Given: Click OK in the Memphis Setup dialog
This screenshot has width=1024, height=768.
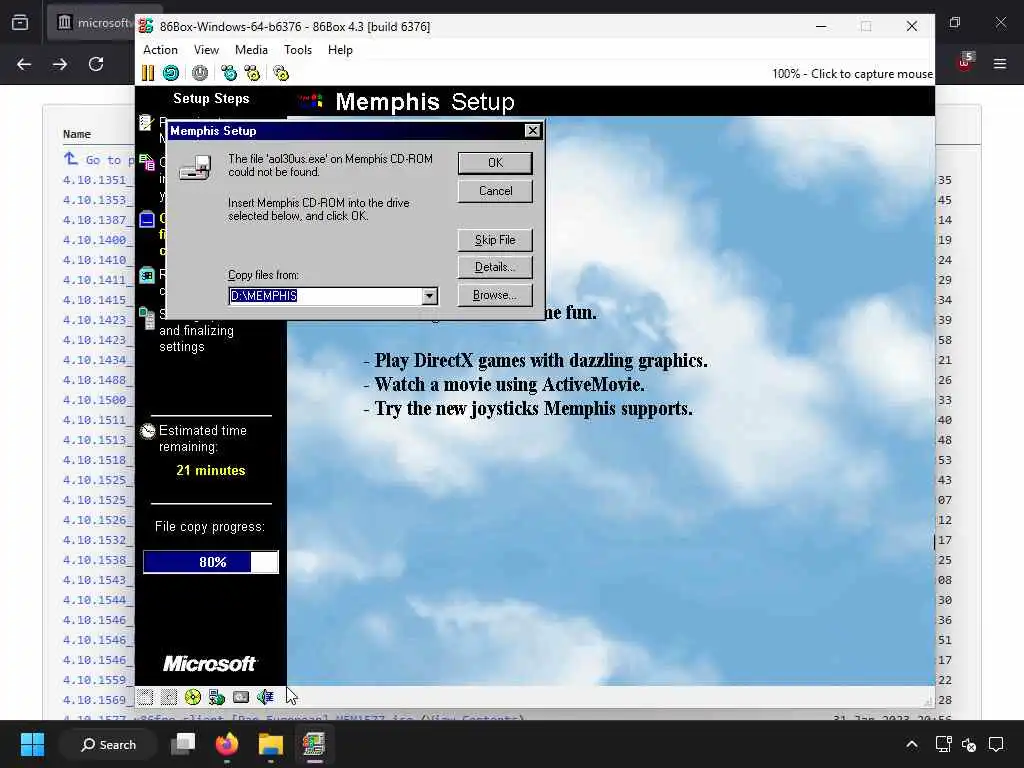Looking at the screenshot, I should pos(495,163).
